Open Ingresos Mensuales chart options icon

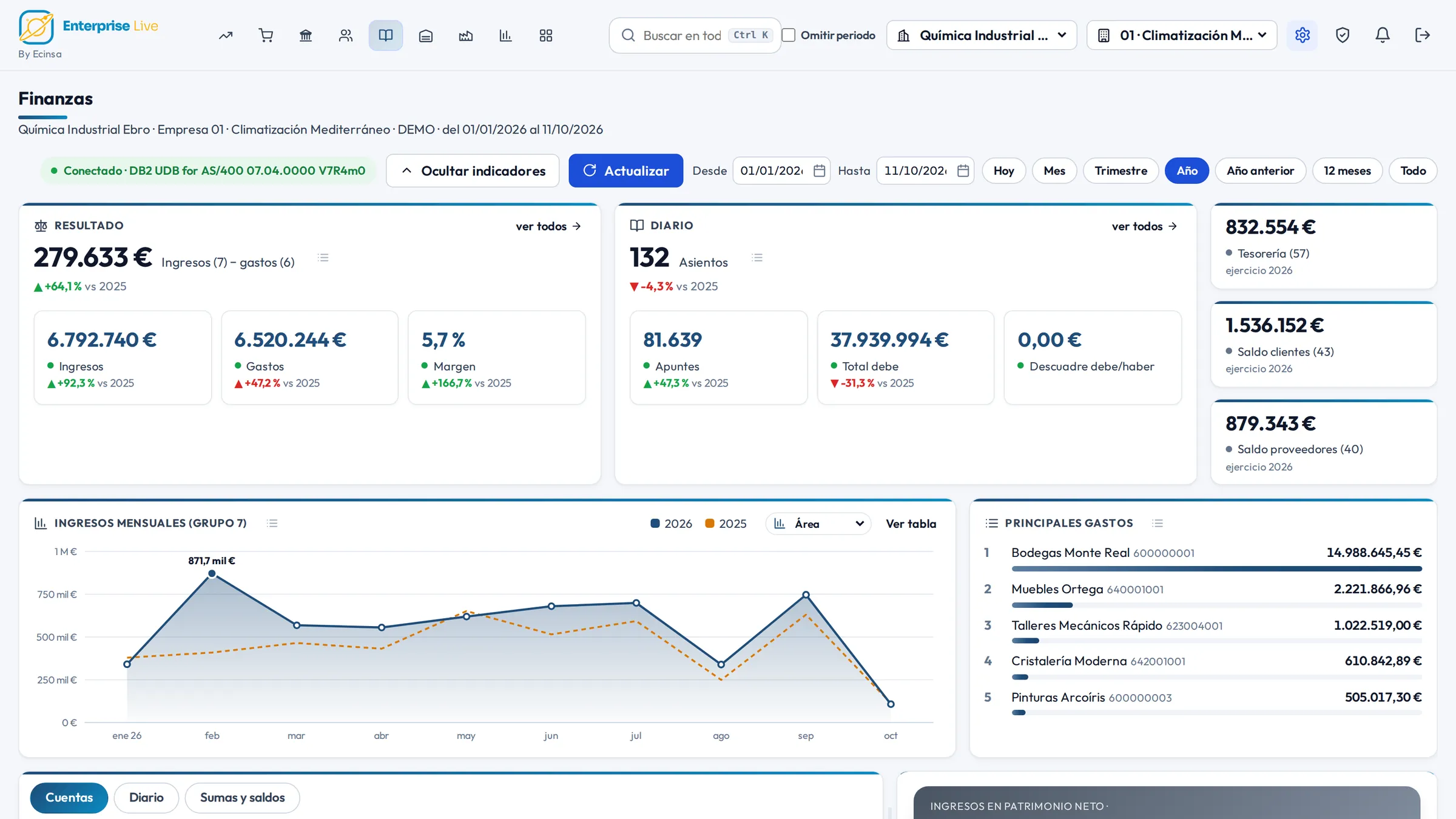(x=272, y=523)
